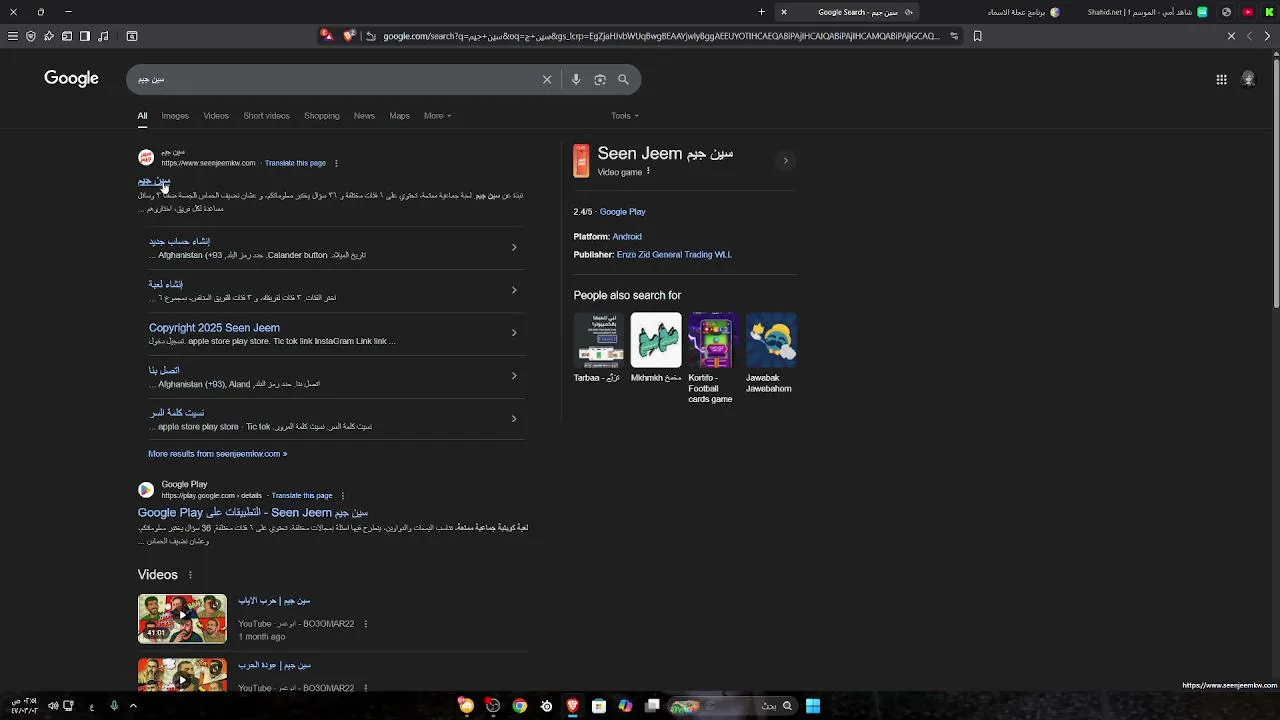Open more options beside Video game label
This screenshot has width=1280, height=720.
tap(648, 171)
